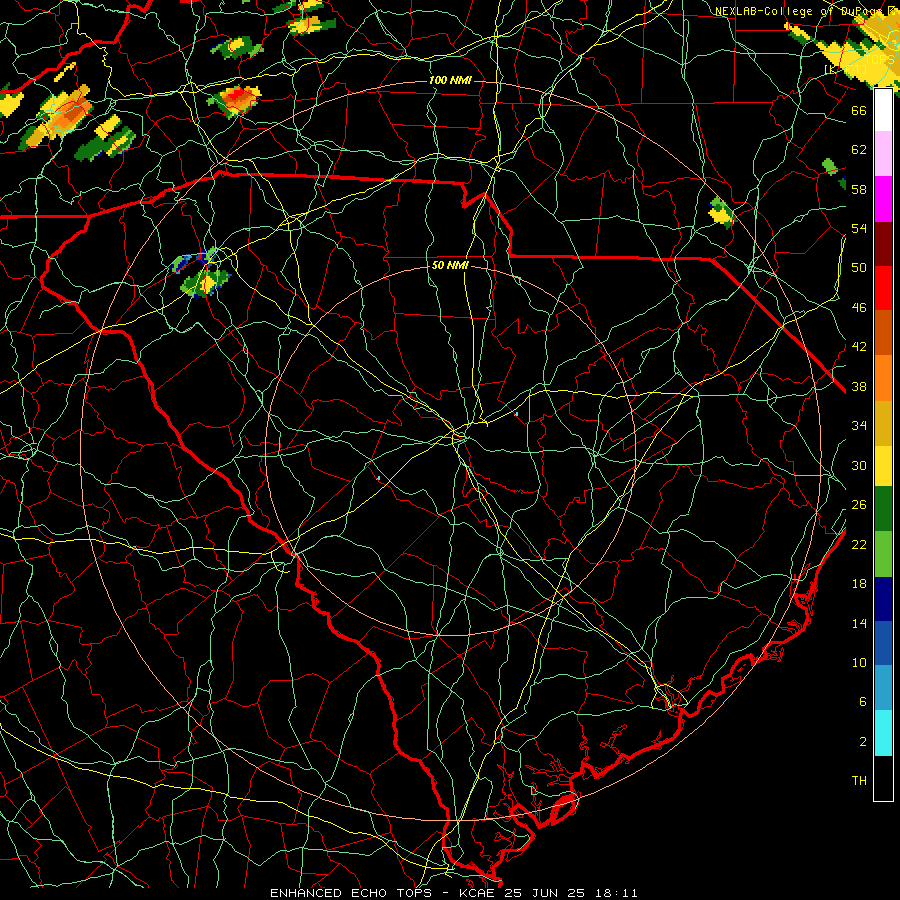Click the '34' scale label
Viewport: 900px width, 900px height.
(859, 426)
